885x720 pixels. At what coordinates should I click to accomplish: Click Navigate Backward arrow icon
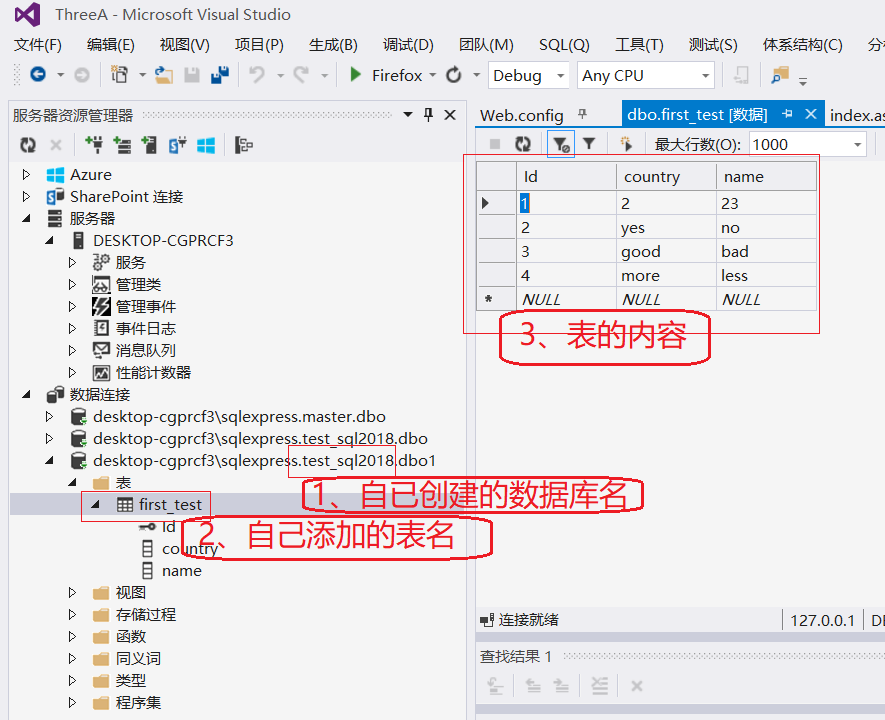tap(38, 75)
